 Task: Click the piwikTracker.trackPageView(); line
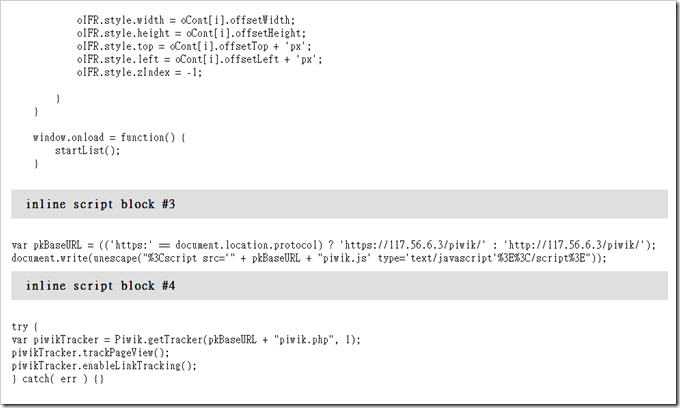point(91,353)
